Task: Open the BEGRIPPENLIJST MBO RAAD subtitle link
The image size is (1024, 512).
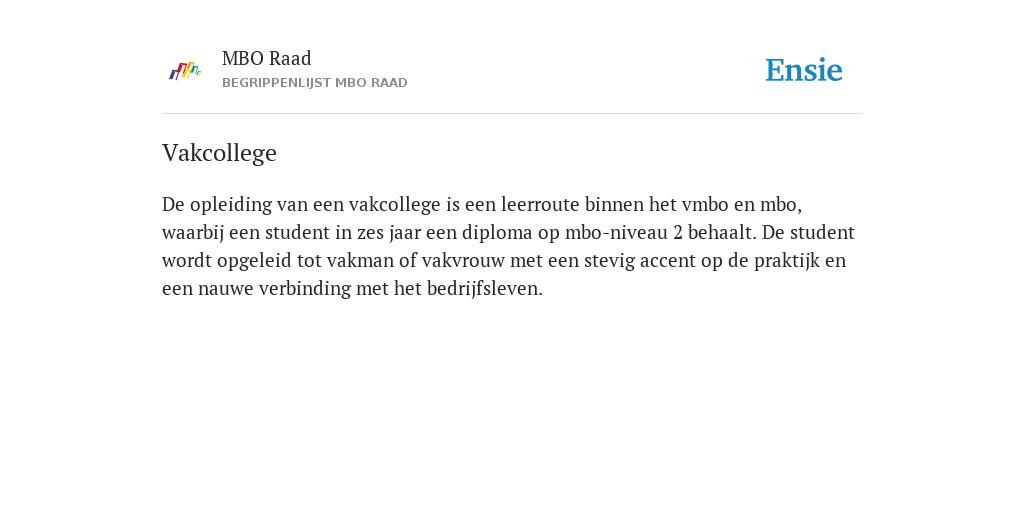Action: click(x=315, y=83)
